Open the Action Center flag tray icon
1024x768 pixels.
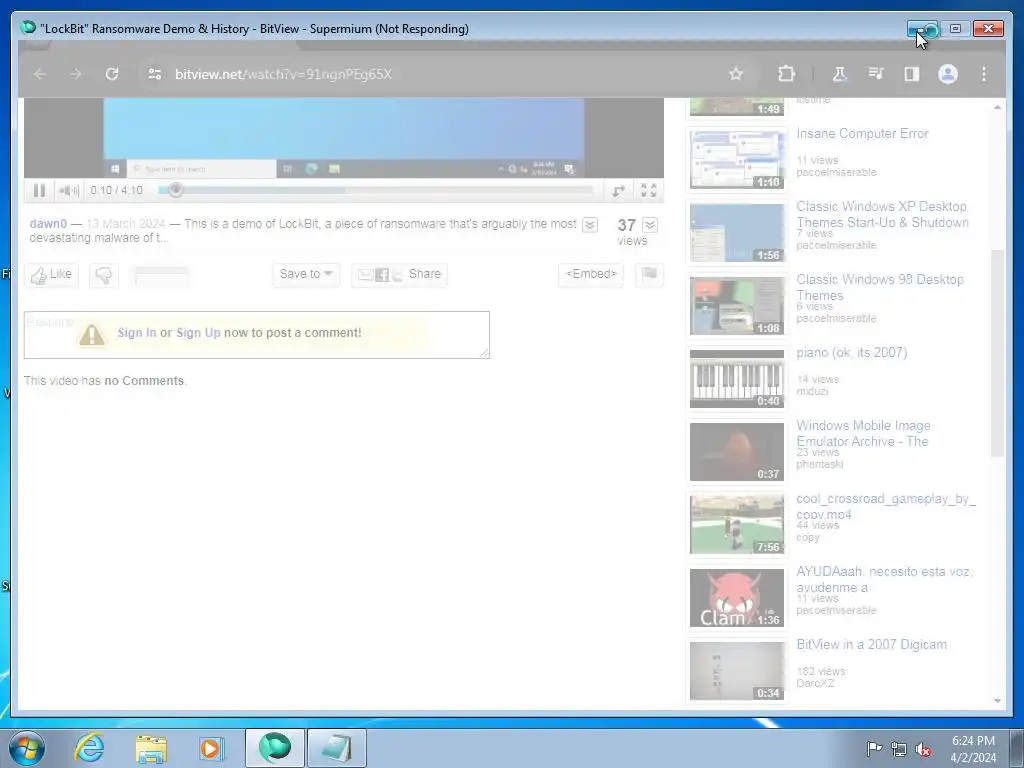coord(874,749)
